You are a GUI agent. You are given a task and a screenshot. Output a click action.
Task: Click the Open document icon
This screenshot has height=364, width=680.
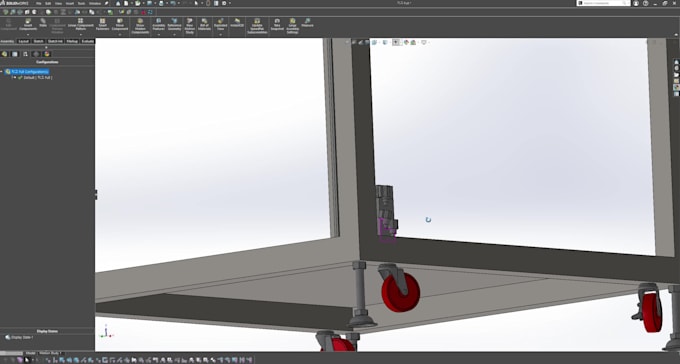coord(137,3)
